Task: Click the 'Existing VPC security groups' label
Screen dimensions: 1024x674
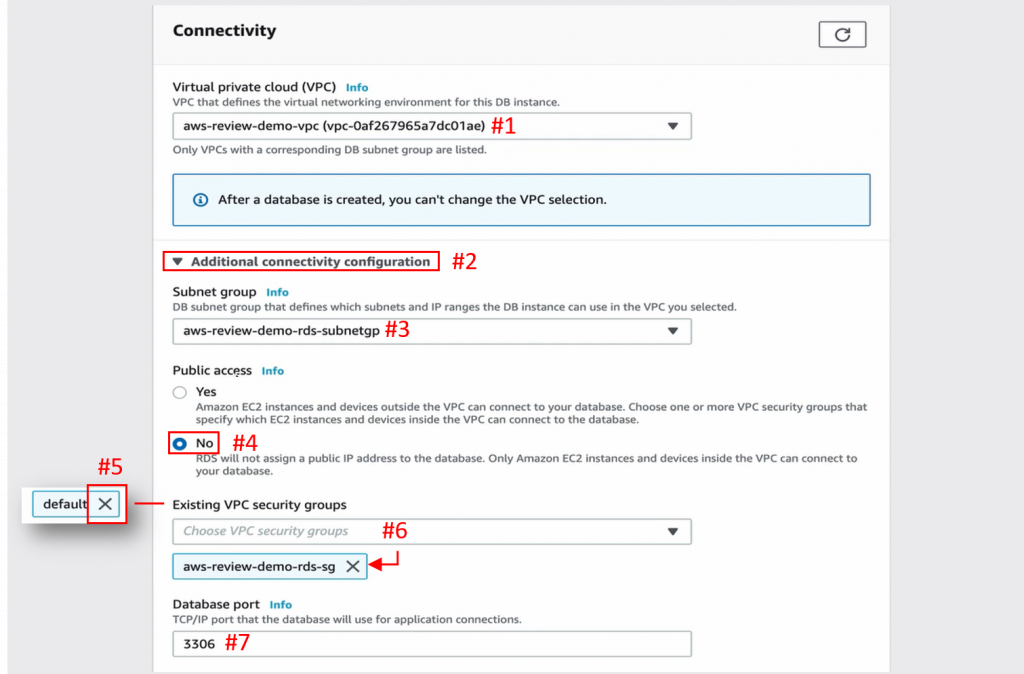Action: pyautogui.click(x=259, y=505)
